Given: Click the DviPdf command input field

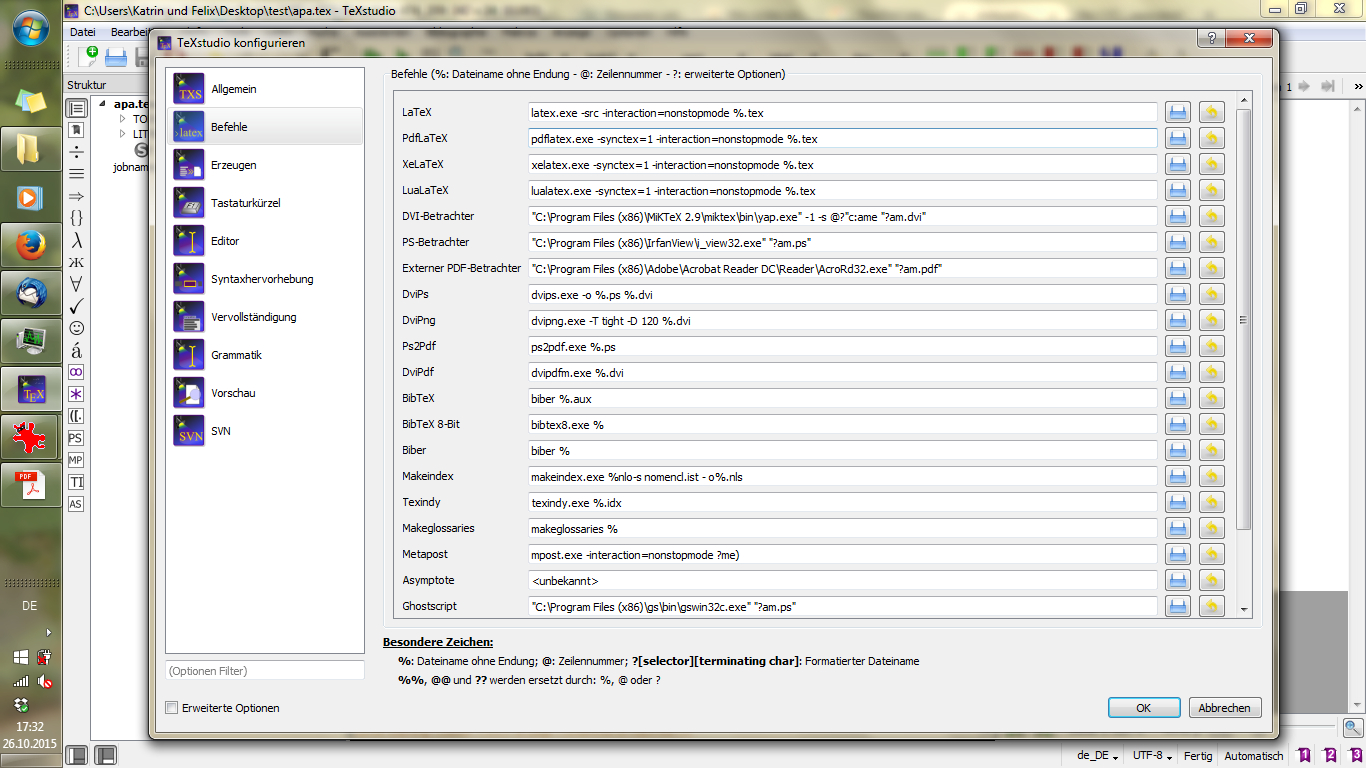Looking at the screenshot, I should 843,373.
